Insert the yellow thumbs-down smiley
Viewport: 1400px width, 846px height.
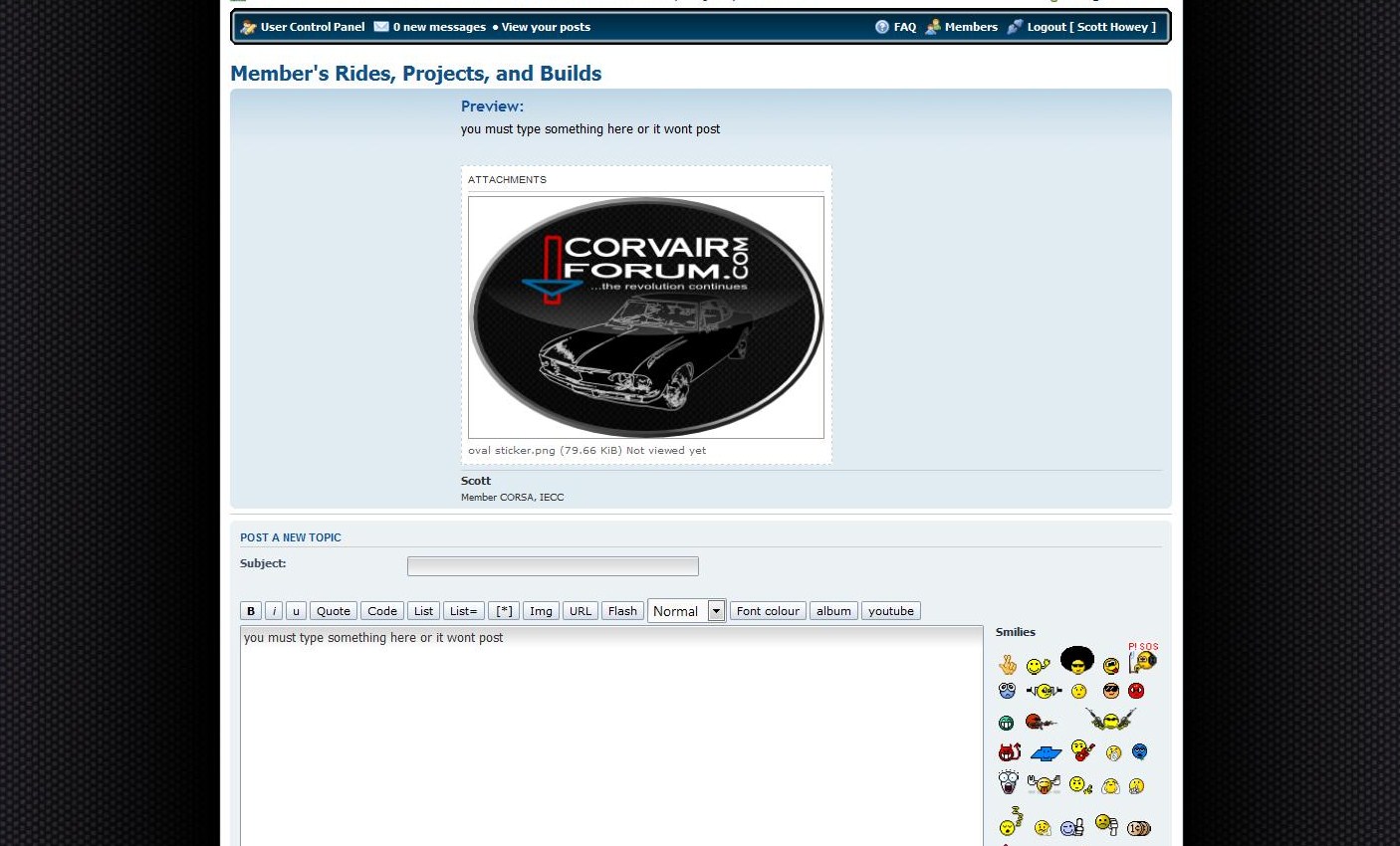[x=1106, y=823]
